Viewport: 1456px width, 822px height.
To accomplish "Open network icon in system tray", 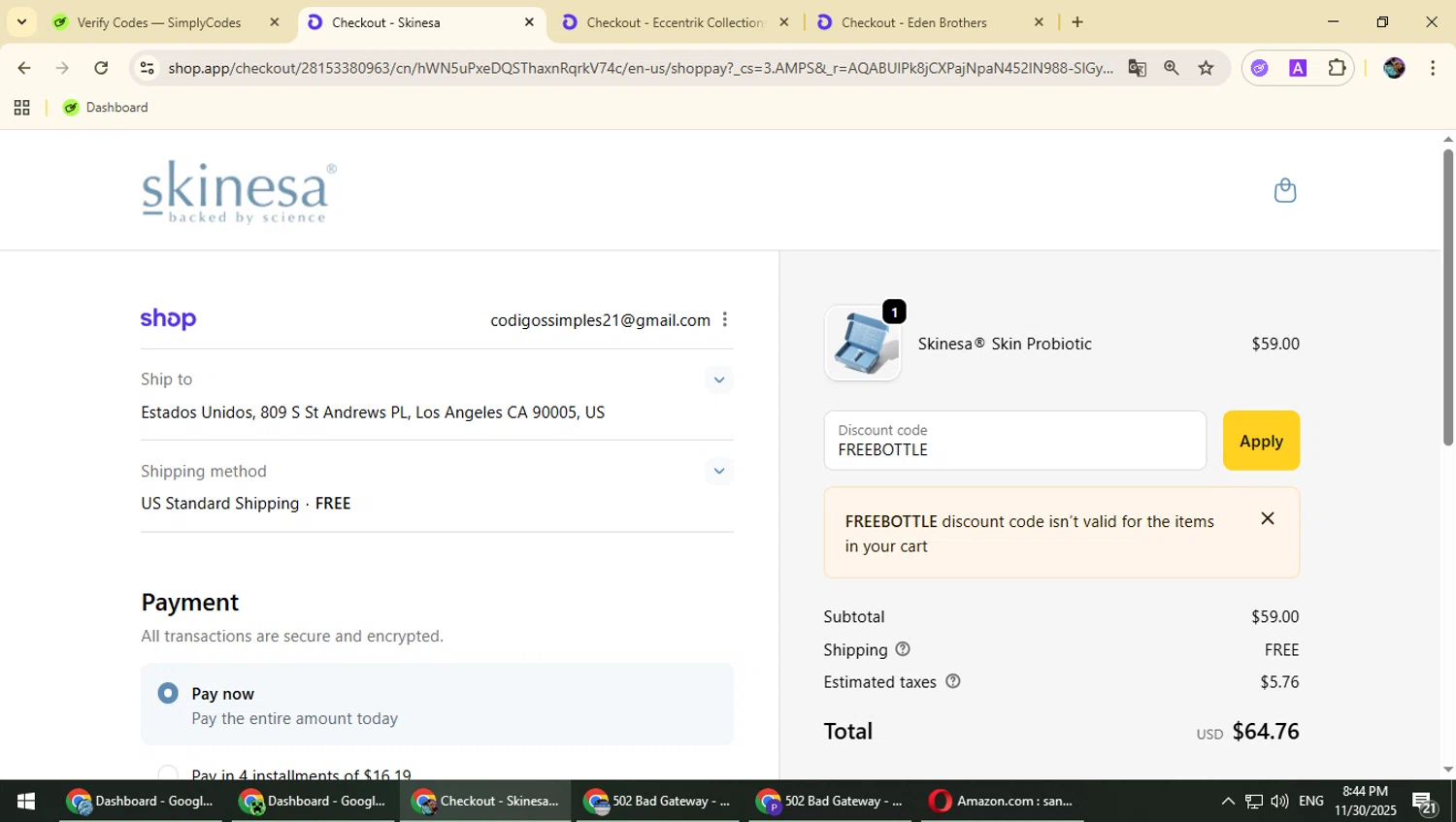I will (1254, 801).
